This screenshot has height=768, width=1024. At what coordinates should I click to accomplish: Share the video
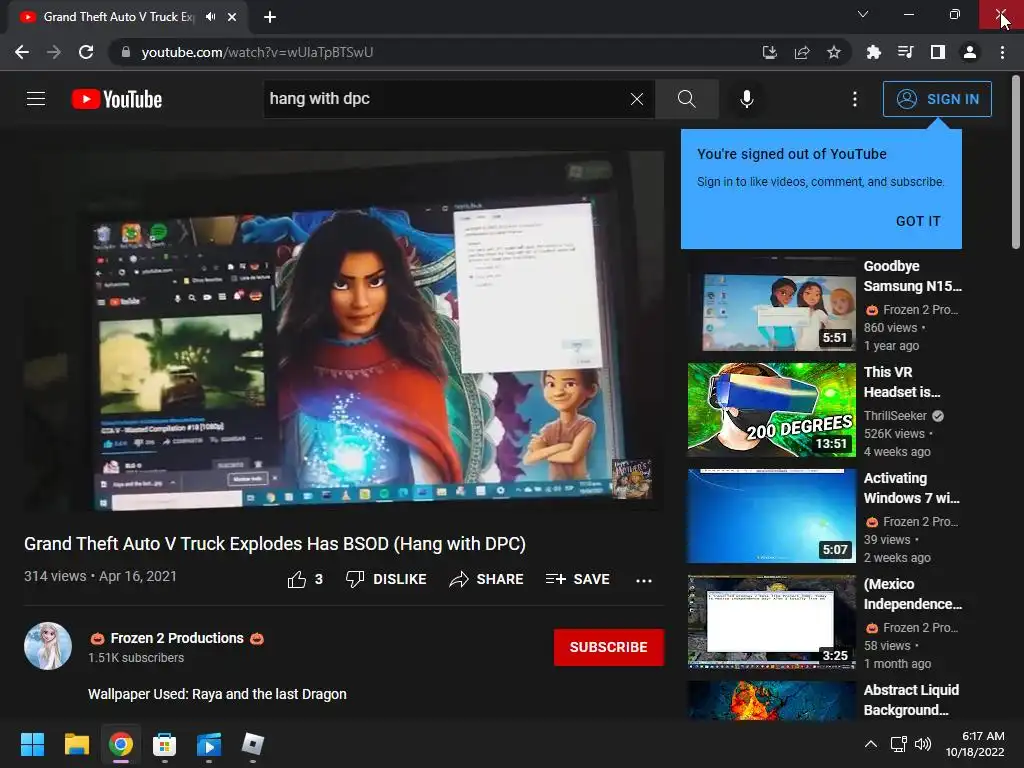(x=487, y=579)
